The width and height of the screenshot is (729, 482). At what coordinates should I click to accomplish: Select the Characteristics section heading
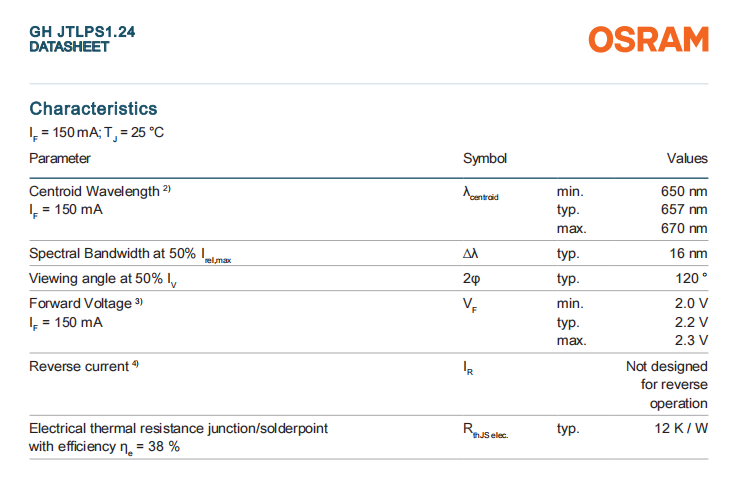(x=93, y=108)
